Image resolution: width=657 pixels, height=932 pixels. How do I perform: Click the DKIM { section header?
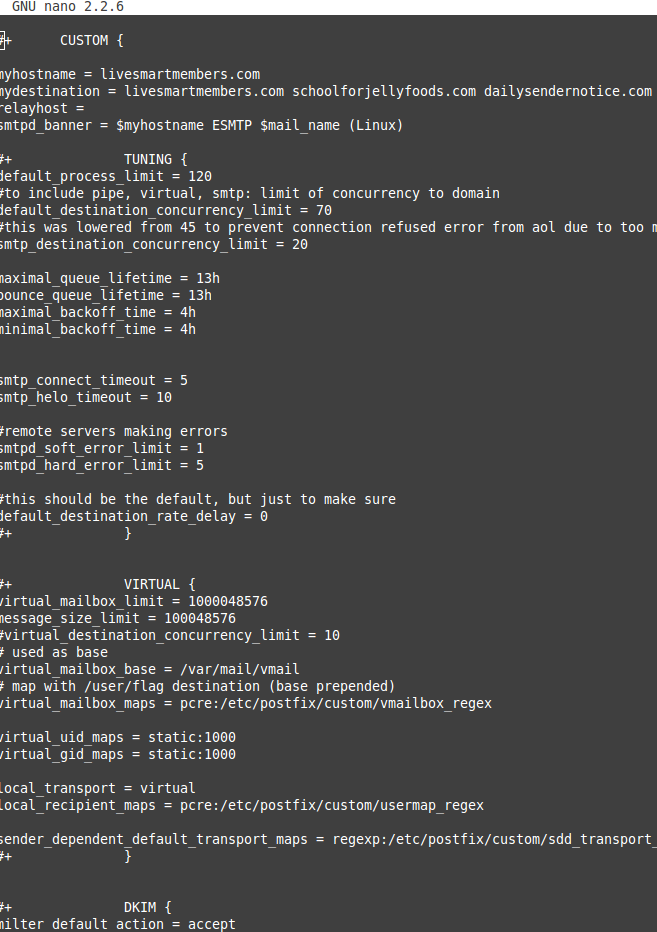tap(147, 907)
